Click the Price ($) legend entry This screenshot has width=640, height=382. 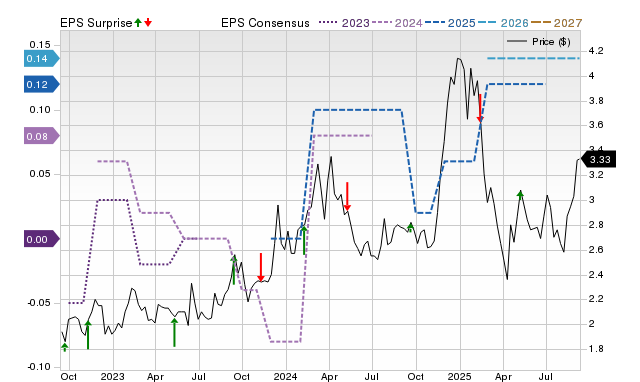(x=539, y=41)
